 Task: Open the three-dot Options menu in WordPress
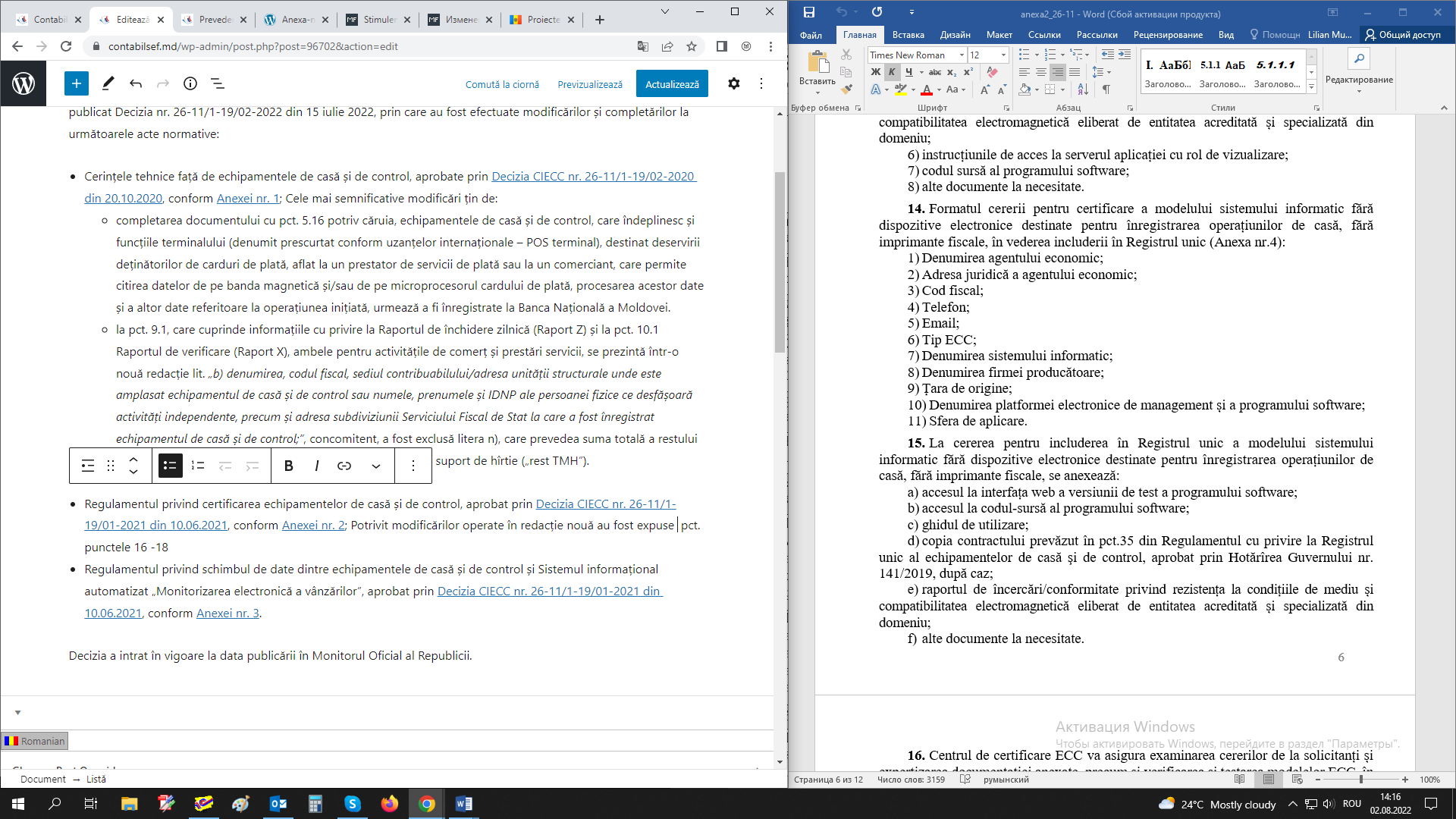tap(761, 83)
